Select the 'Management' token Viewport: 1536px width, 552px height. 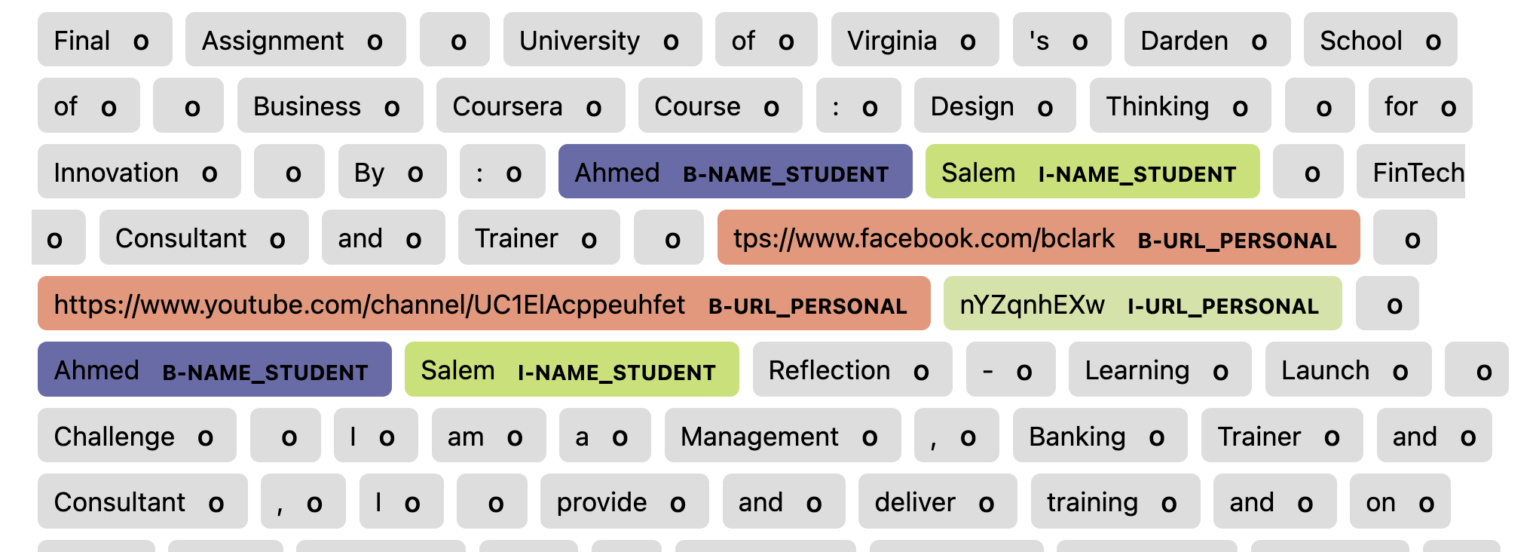coord(780,437)
